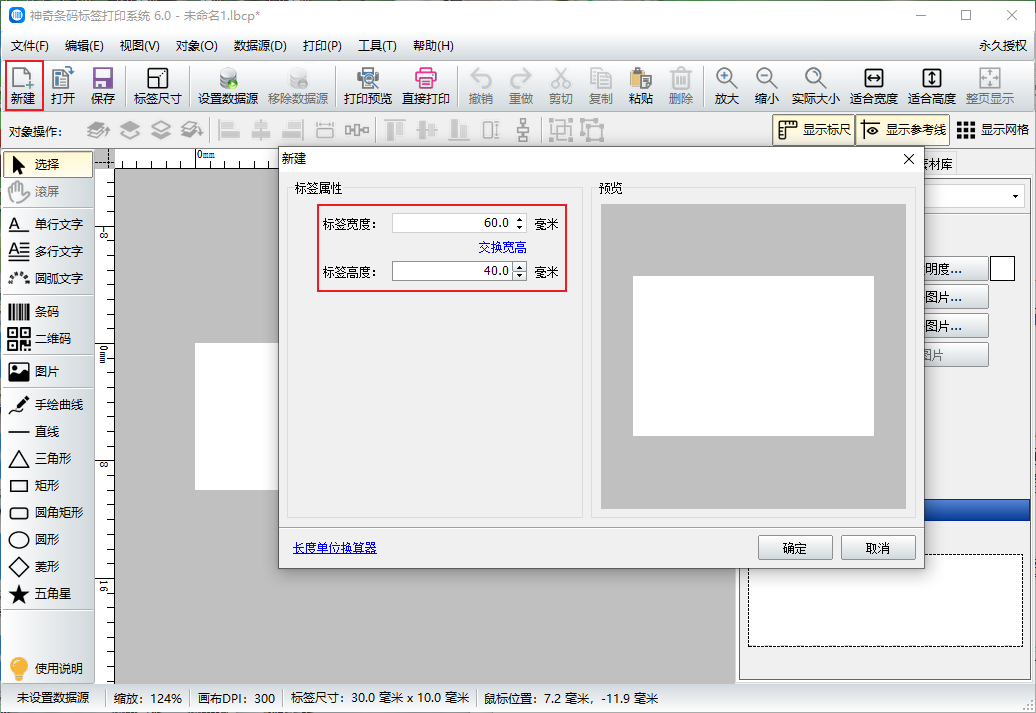Click the Direct Print (直接打印) icon
1036x713 pixels.
(426, 85)
